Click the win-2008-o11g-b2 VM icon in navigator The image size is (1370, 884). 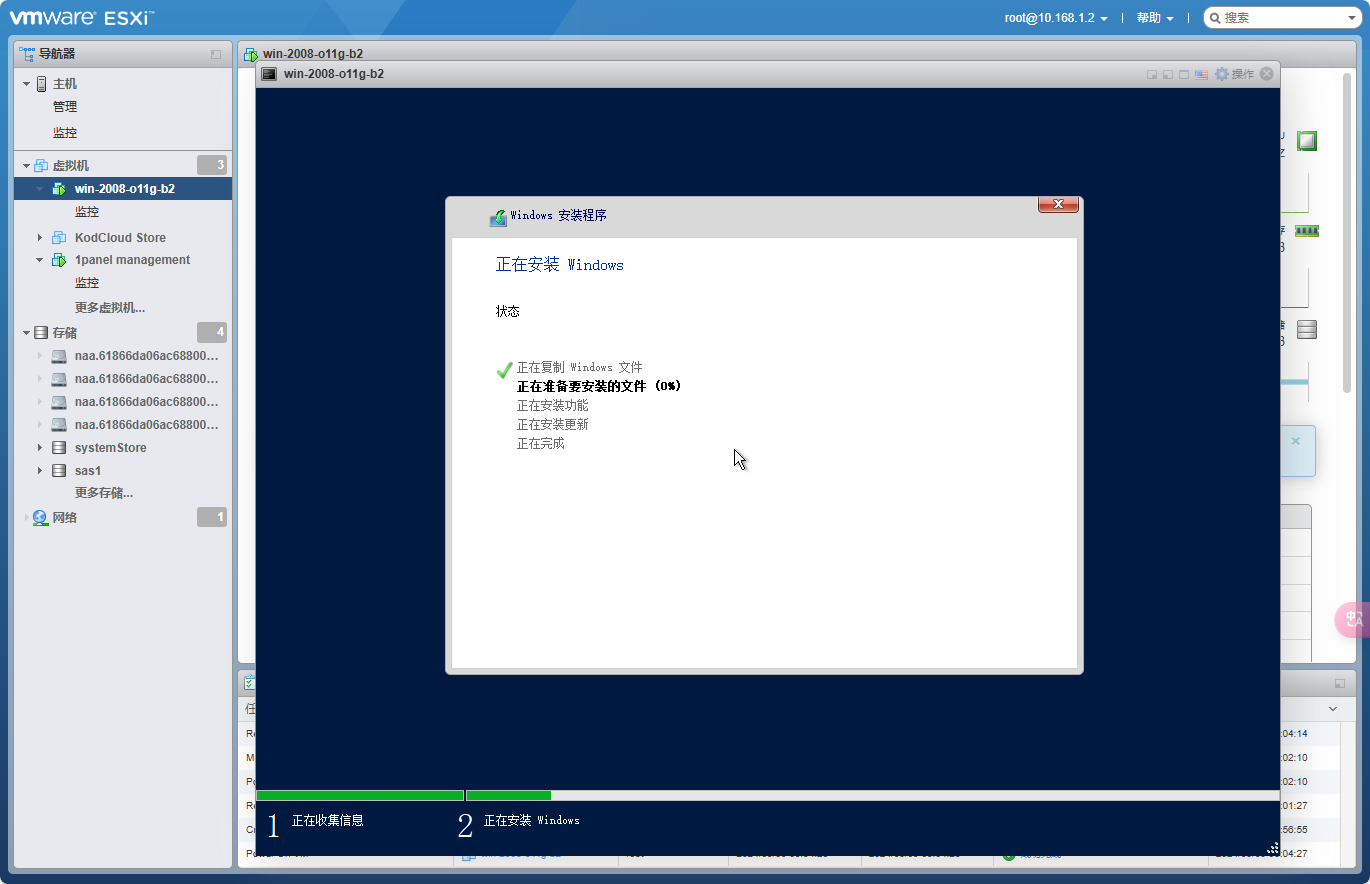pyautogui.click(x=59, y=189)
